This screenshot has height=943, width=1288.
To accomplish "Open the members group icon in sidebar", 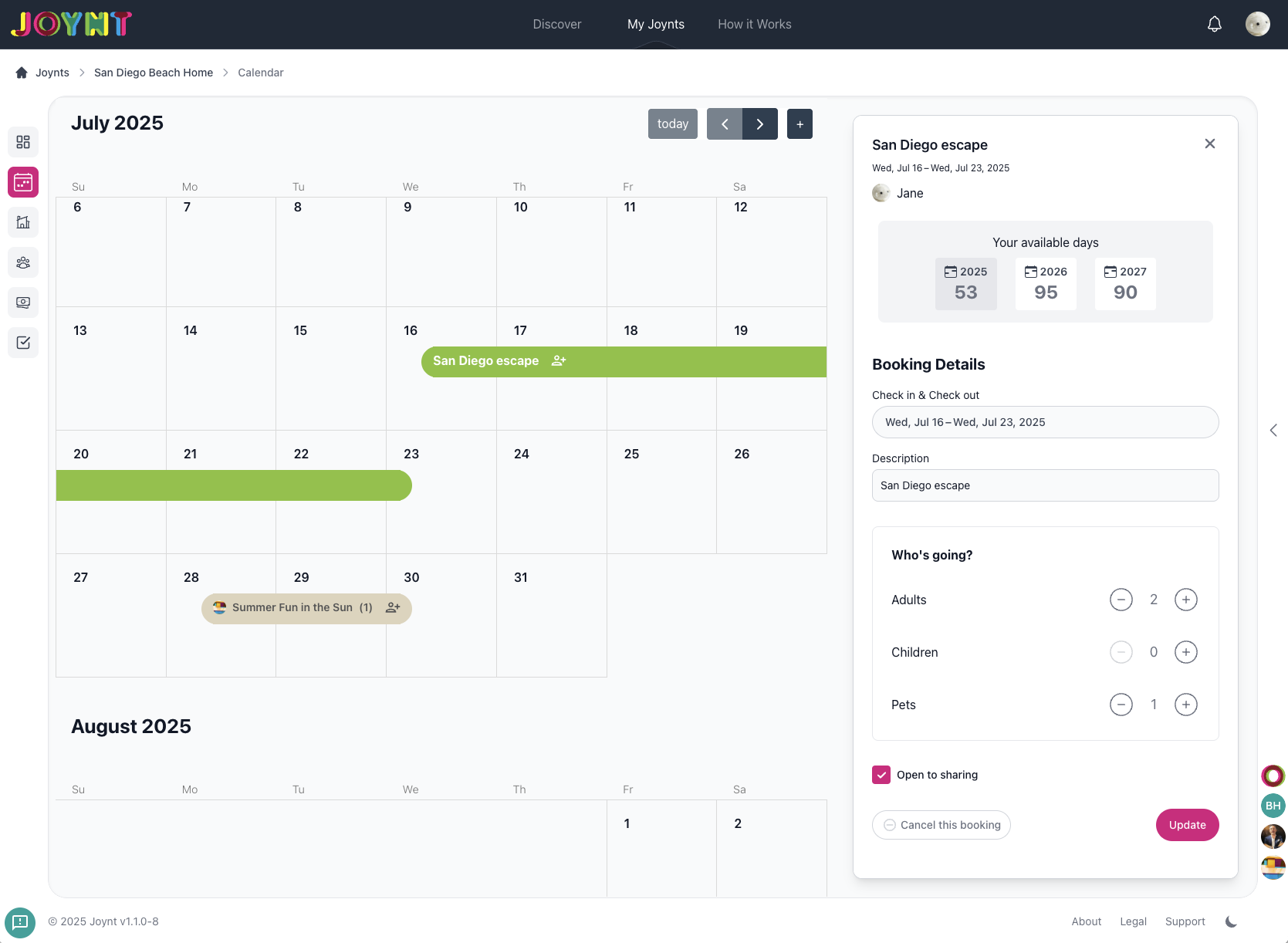I will click(23, 262).
